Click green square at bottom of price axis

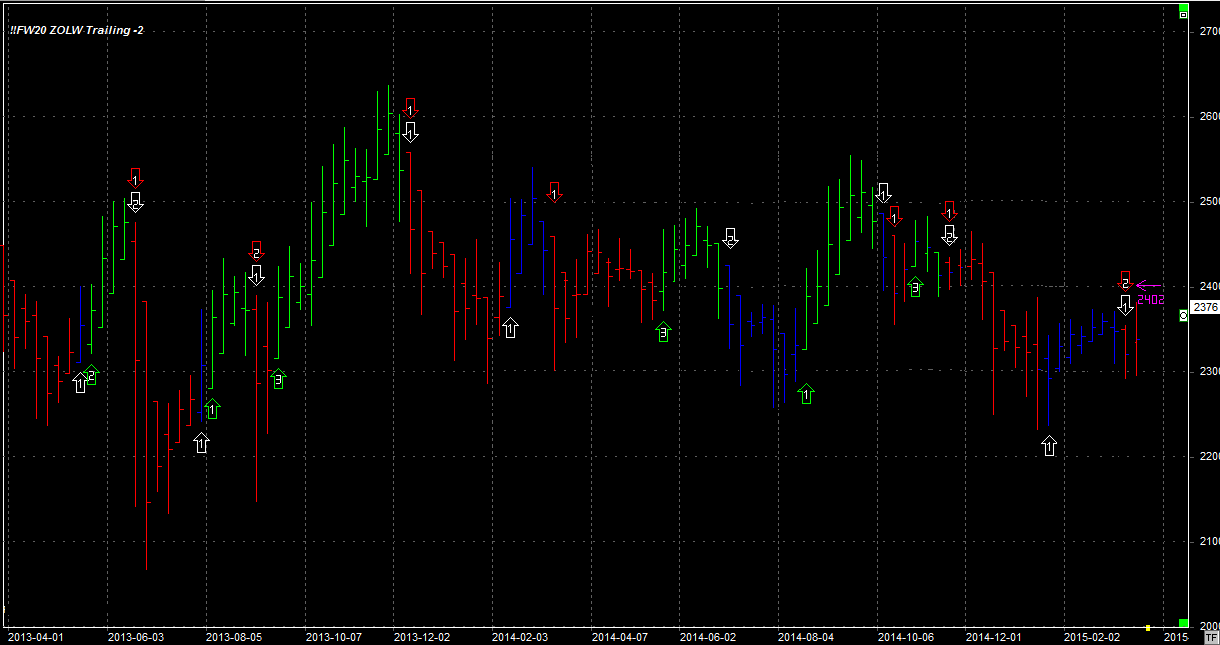1183,622
